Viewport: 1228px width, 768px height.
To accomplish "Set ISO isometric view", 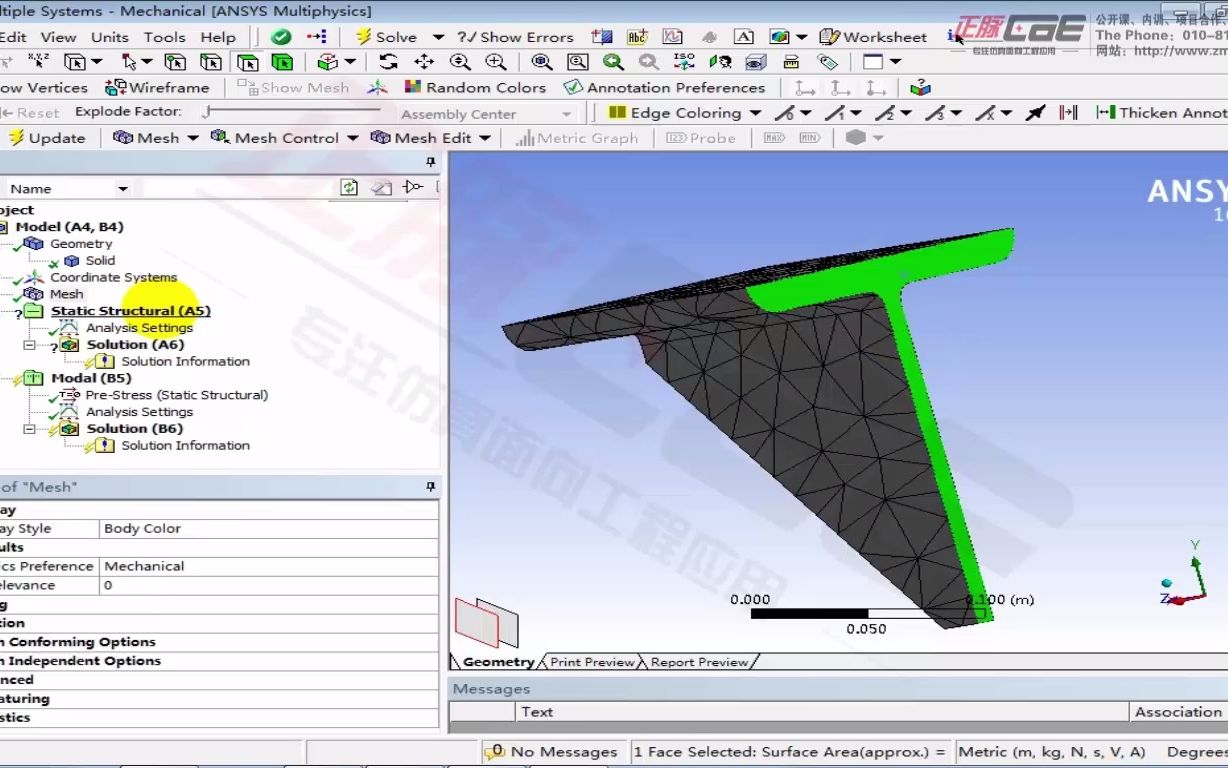I will [683, 62].
